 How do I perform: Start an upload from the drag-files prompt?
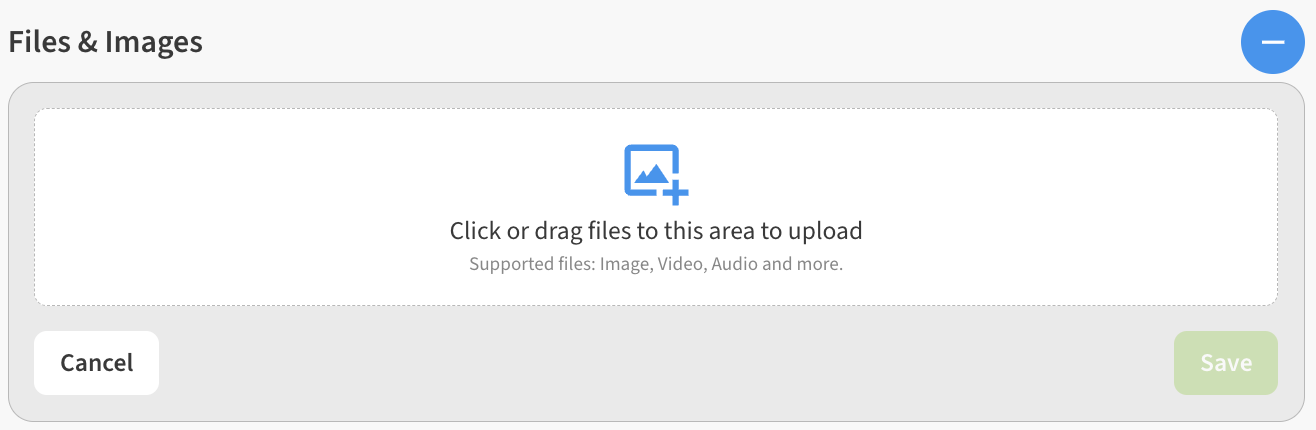coord(656,231)
